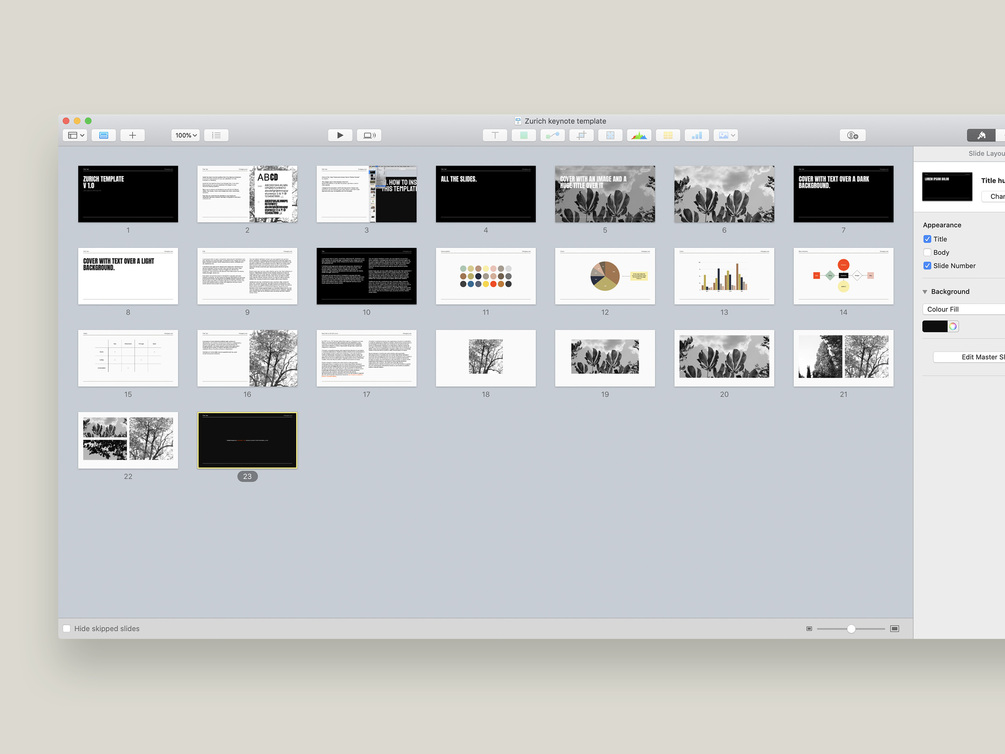Select slide 1 Zurich Template
1005x754 pixels.
[x=128, y=194]
